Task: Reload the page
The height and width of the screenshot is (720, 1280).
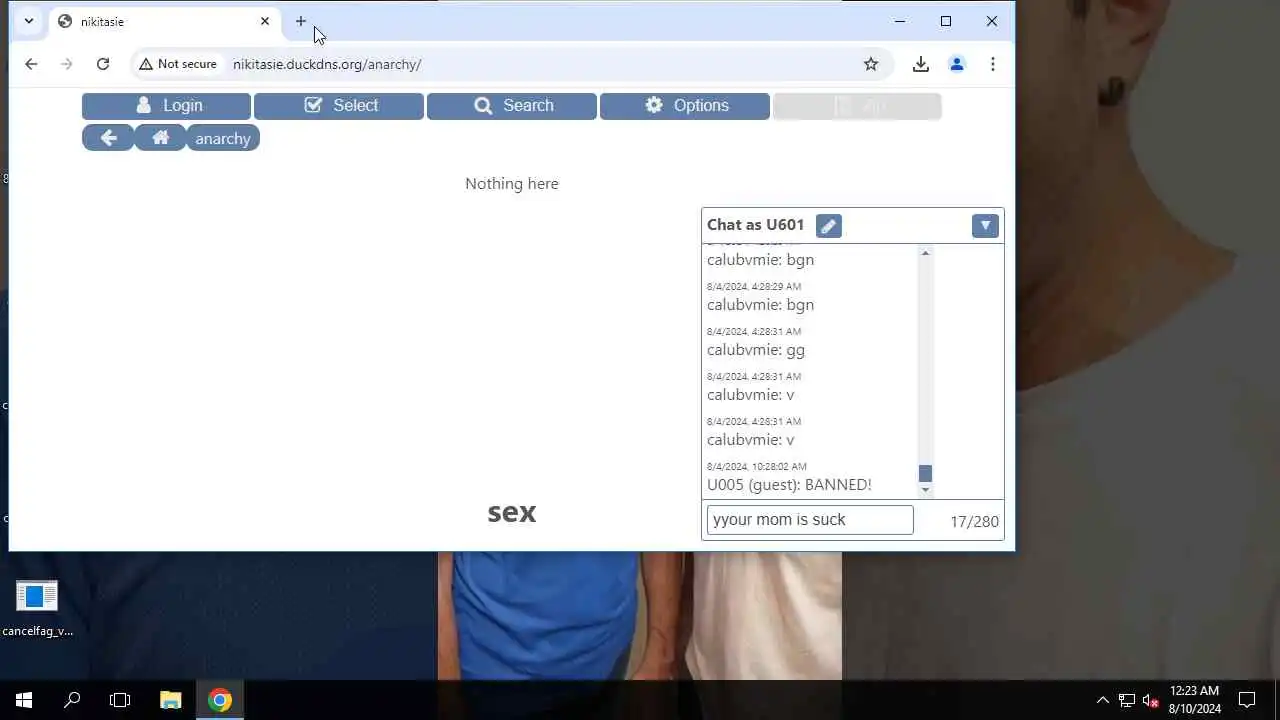Action: 103,64
